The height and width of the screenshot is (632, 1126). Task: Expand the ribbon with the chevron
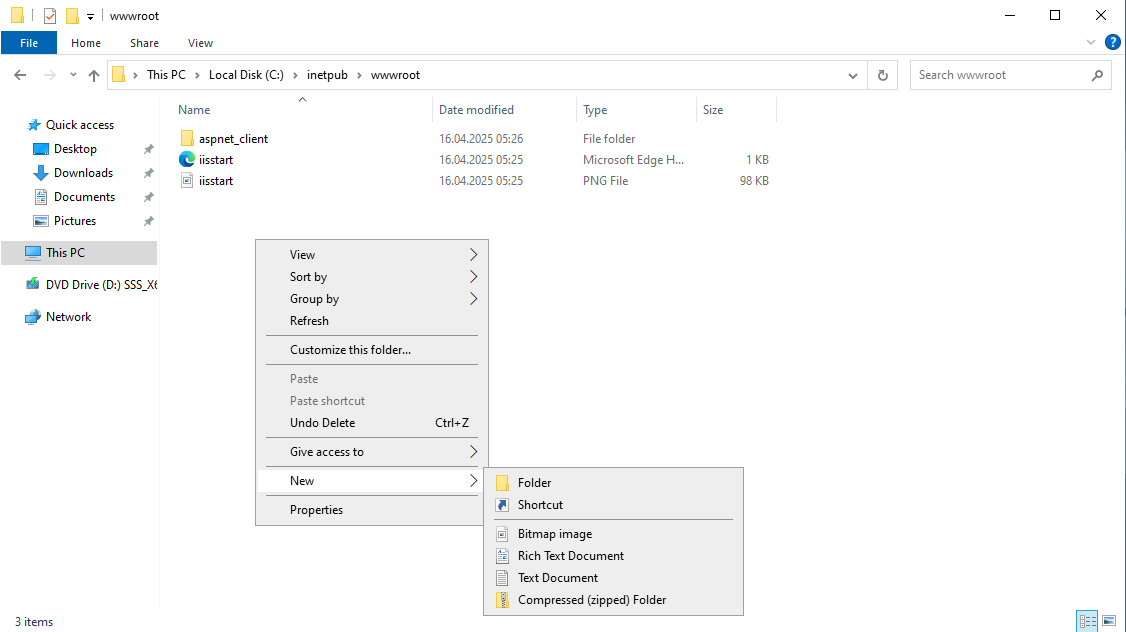(x=1090, y=42)
